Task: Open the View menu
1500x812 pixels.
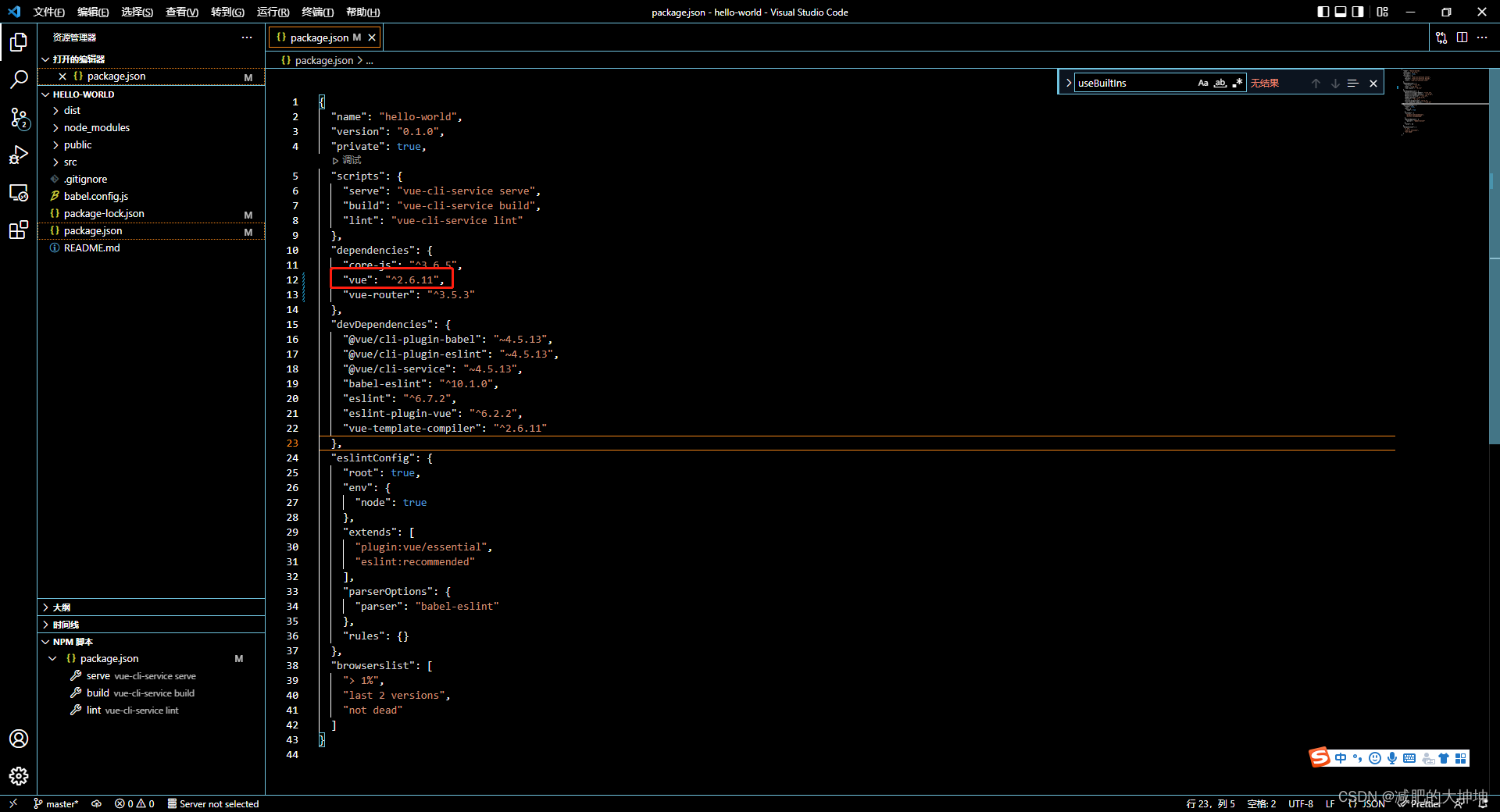Action: pyautogui.click(x=182, y=12)
